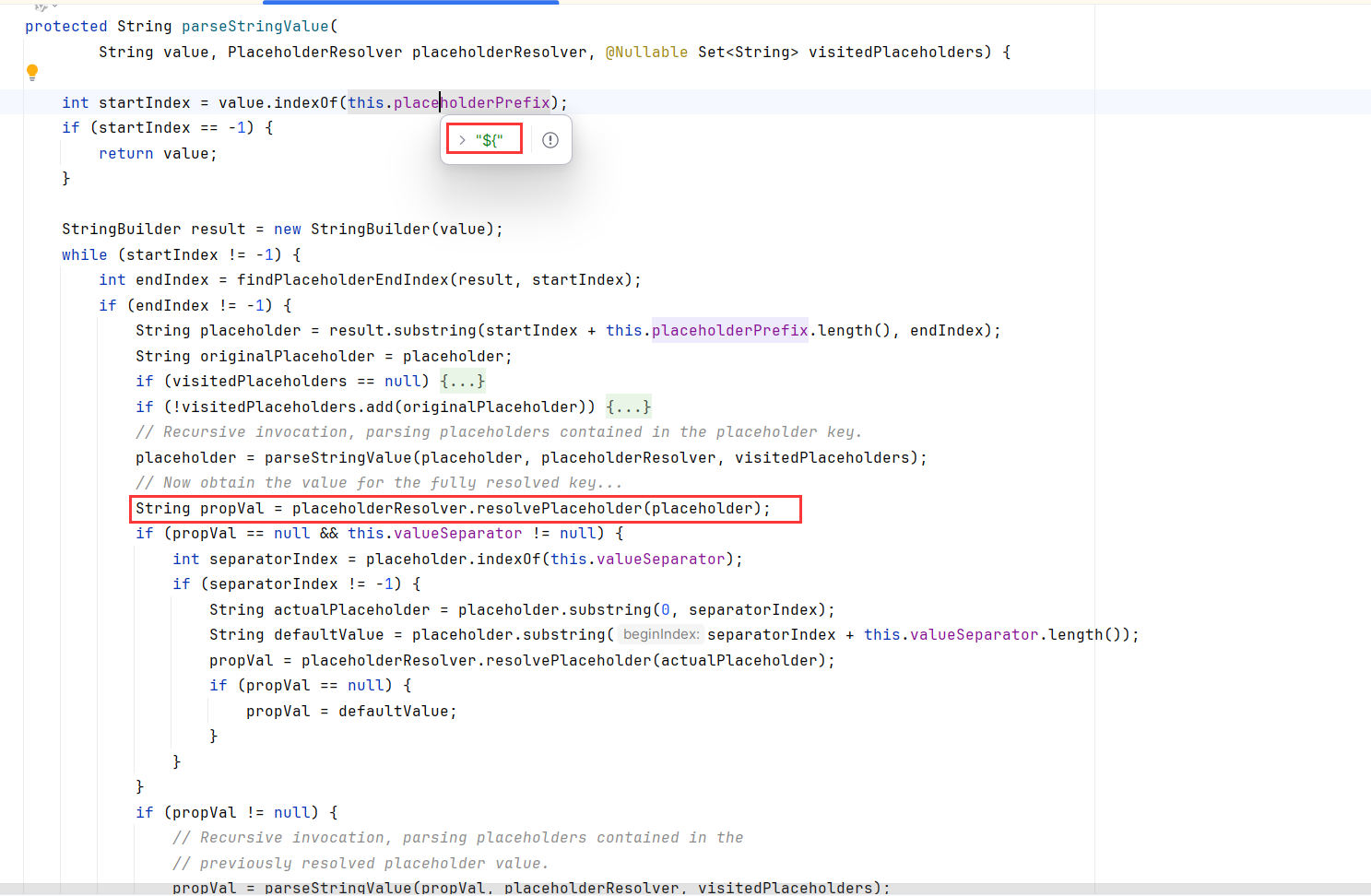This screenshot has width=1371, height=896.
Task: Click "Set<String> visitedPlaceholders" parameter
Action: pyautogui.click(x=841, y=52)
